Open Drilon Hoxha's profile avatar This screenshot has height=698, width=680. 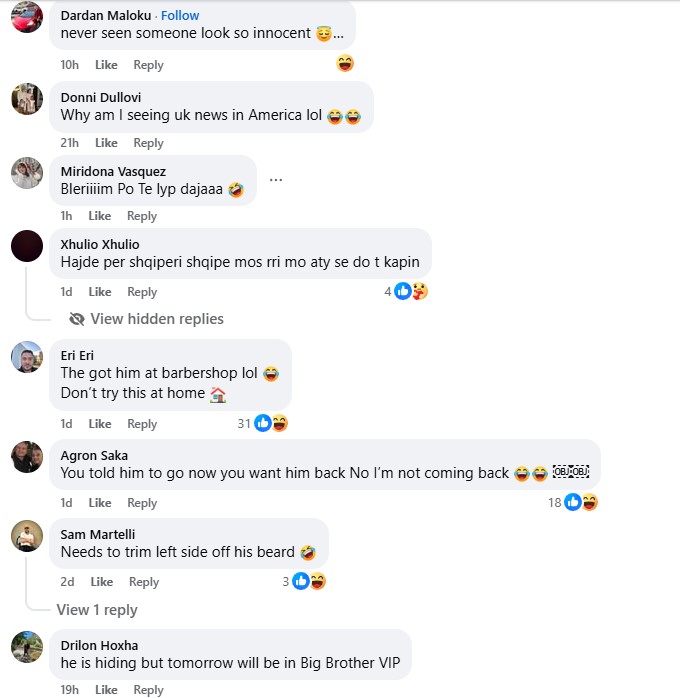pos(27,647)
